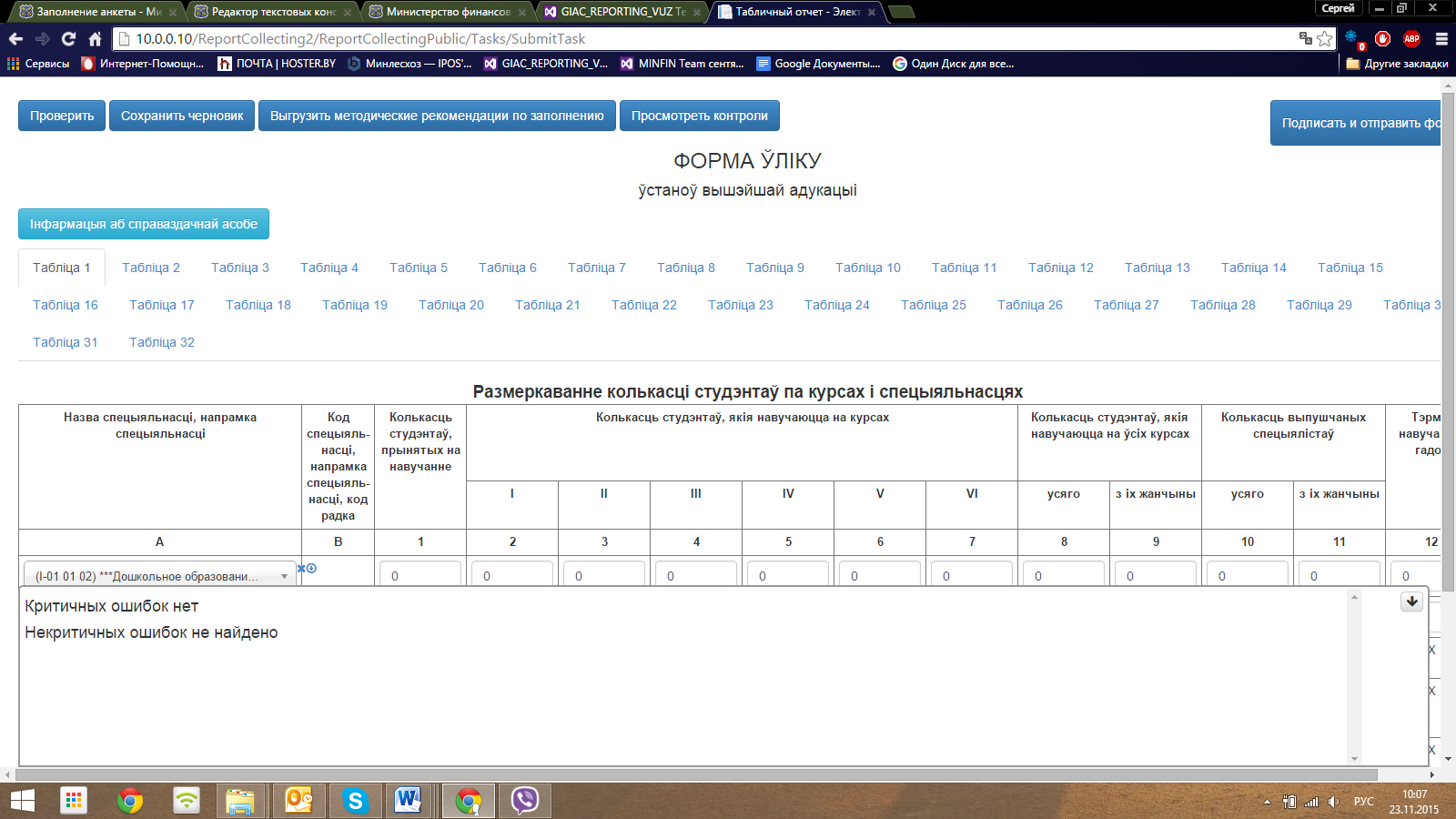This screenshot has width=1456, height=819.
Task: Collapse the error panel with the down arrow
Action: coord(1411,602)
